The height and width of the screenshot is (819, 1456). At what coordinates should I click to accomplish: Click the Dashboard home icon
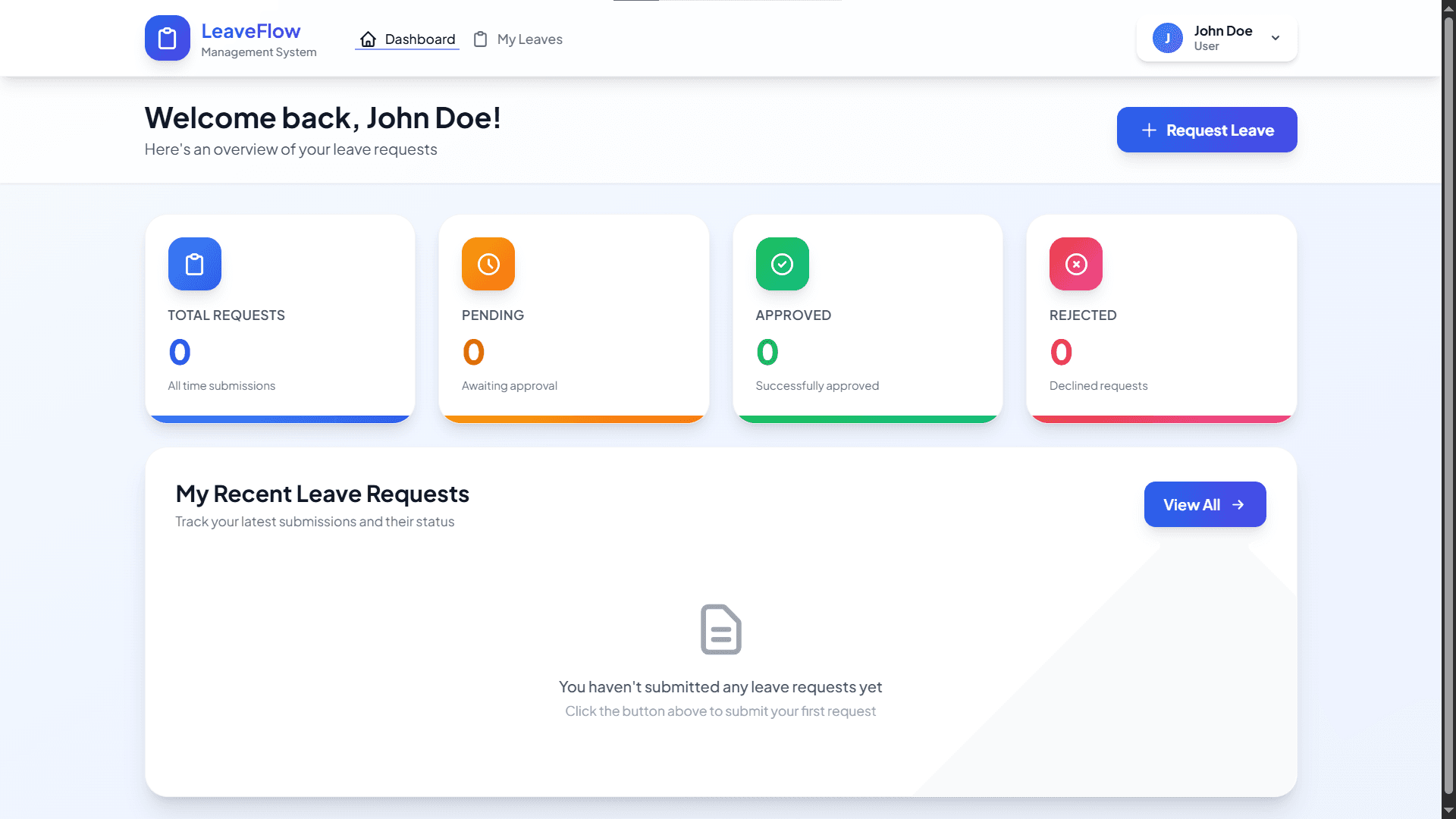click(x=368, y=39)
